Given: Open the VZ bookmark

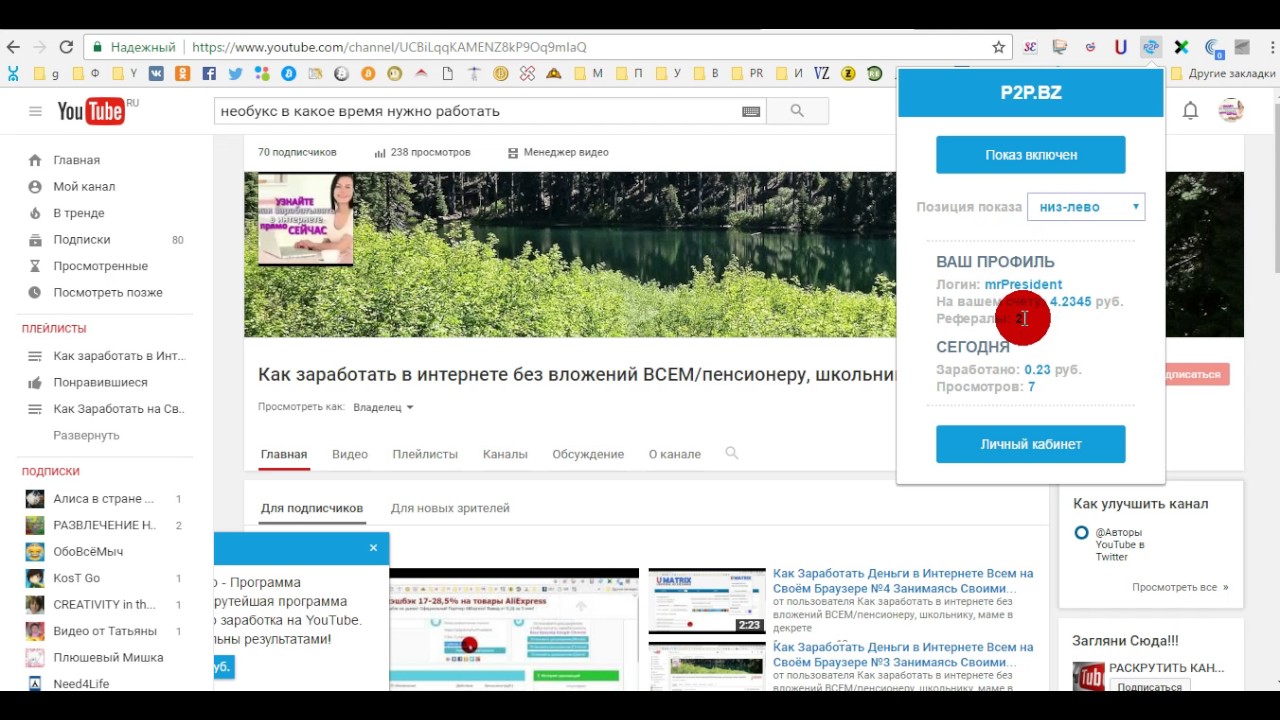Looking at the screenshot, I should coord(822,73).
